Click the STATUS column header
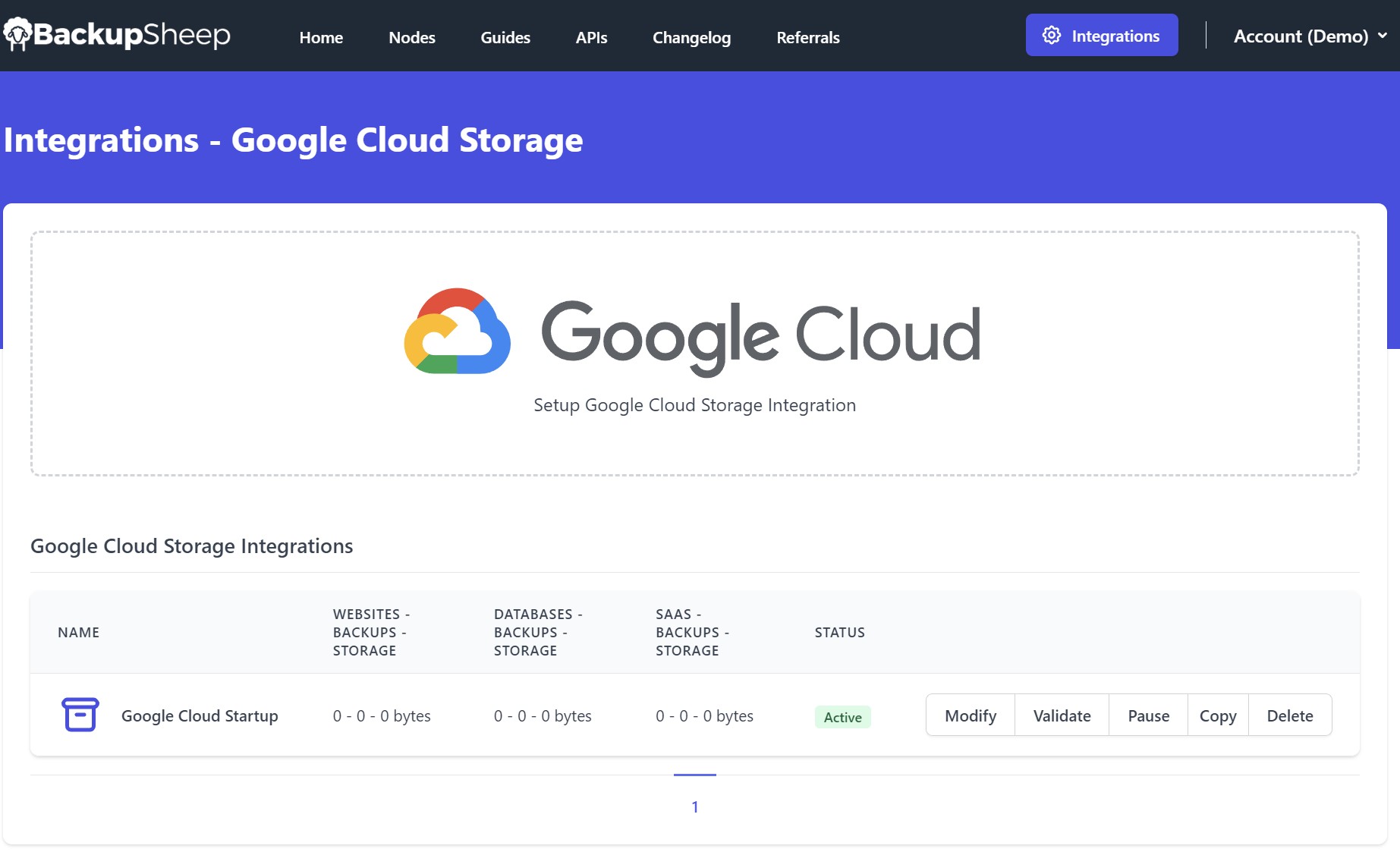Image resolution: width=1400 pixels, height=852 pixels. 840,632
